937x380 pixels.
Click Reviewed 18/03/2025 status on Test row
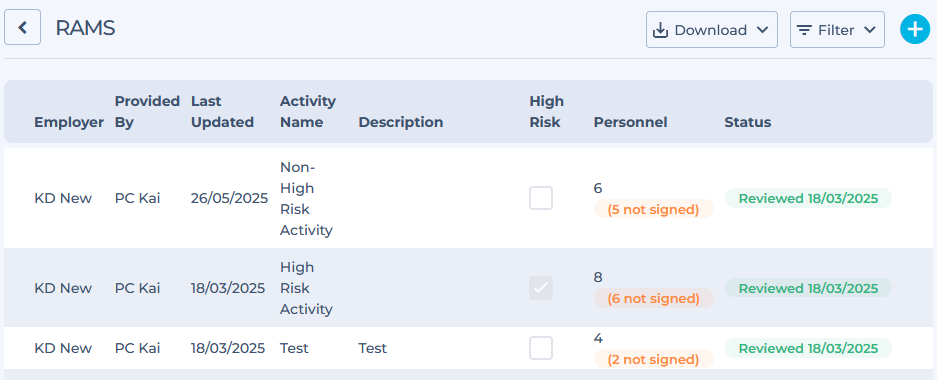tap(808, 348)
